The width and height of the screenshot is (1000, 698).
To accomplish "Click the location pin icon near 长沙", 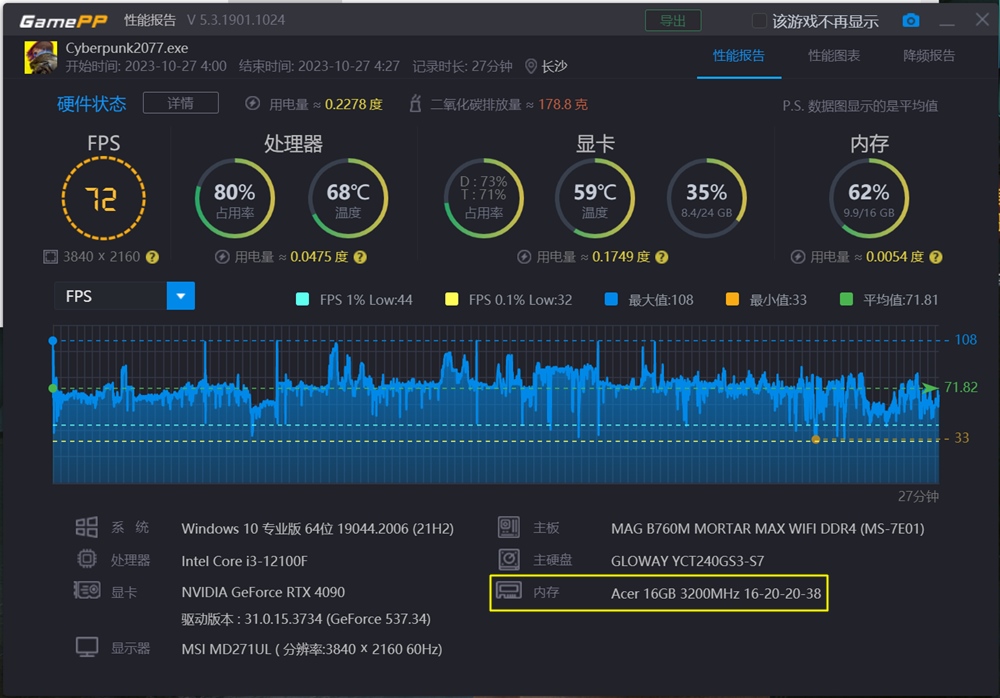I will coord(531,66).
